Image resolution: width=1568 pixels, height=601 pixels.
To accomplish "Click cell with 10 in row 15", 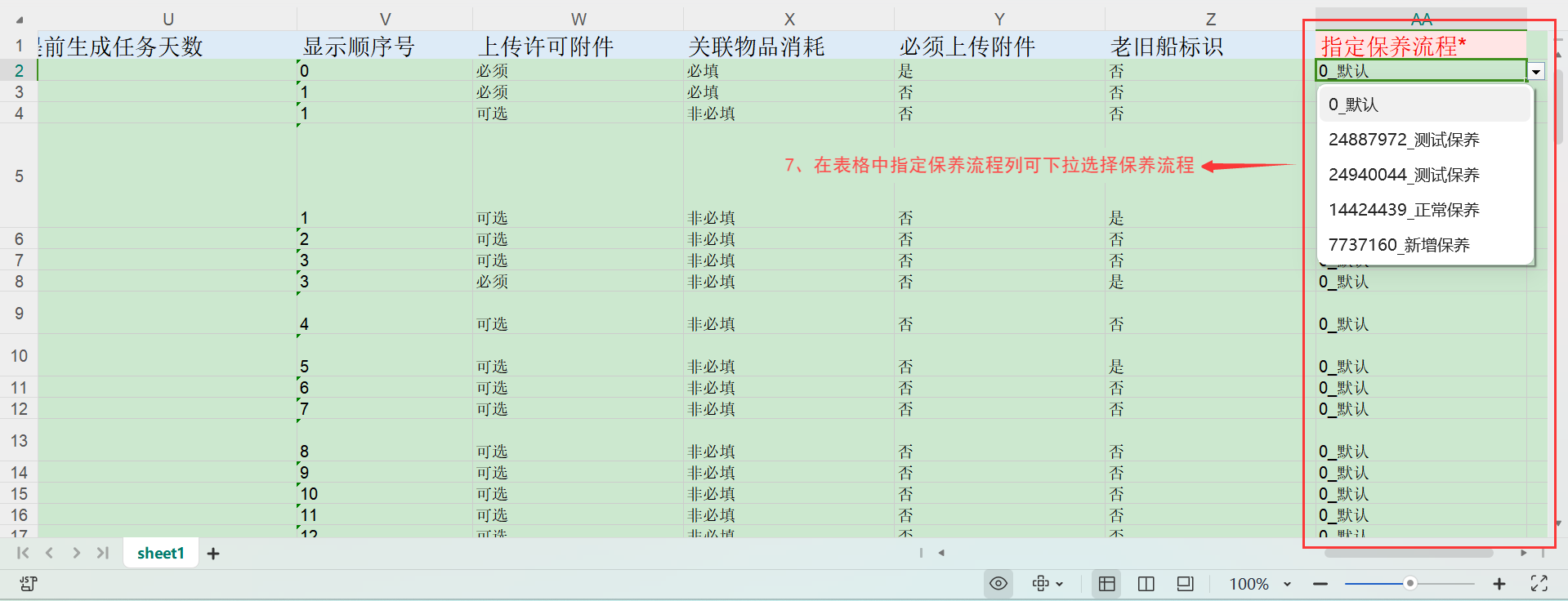I will (x=385, y=493).
